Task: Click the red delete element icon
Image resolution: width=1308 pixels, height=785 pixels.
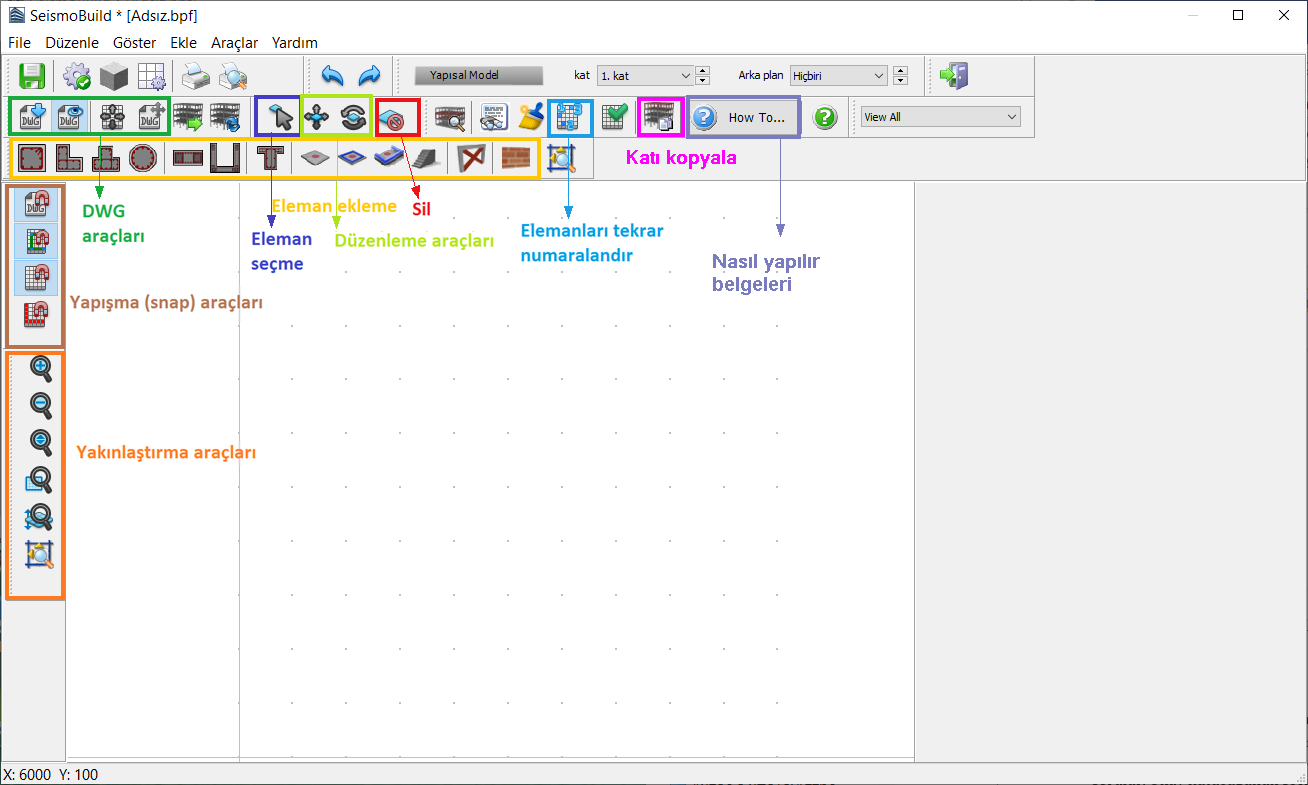Action: 397,118
